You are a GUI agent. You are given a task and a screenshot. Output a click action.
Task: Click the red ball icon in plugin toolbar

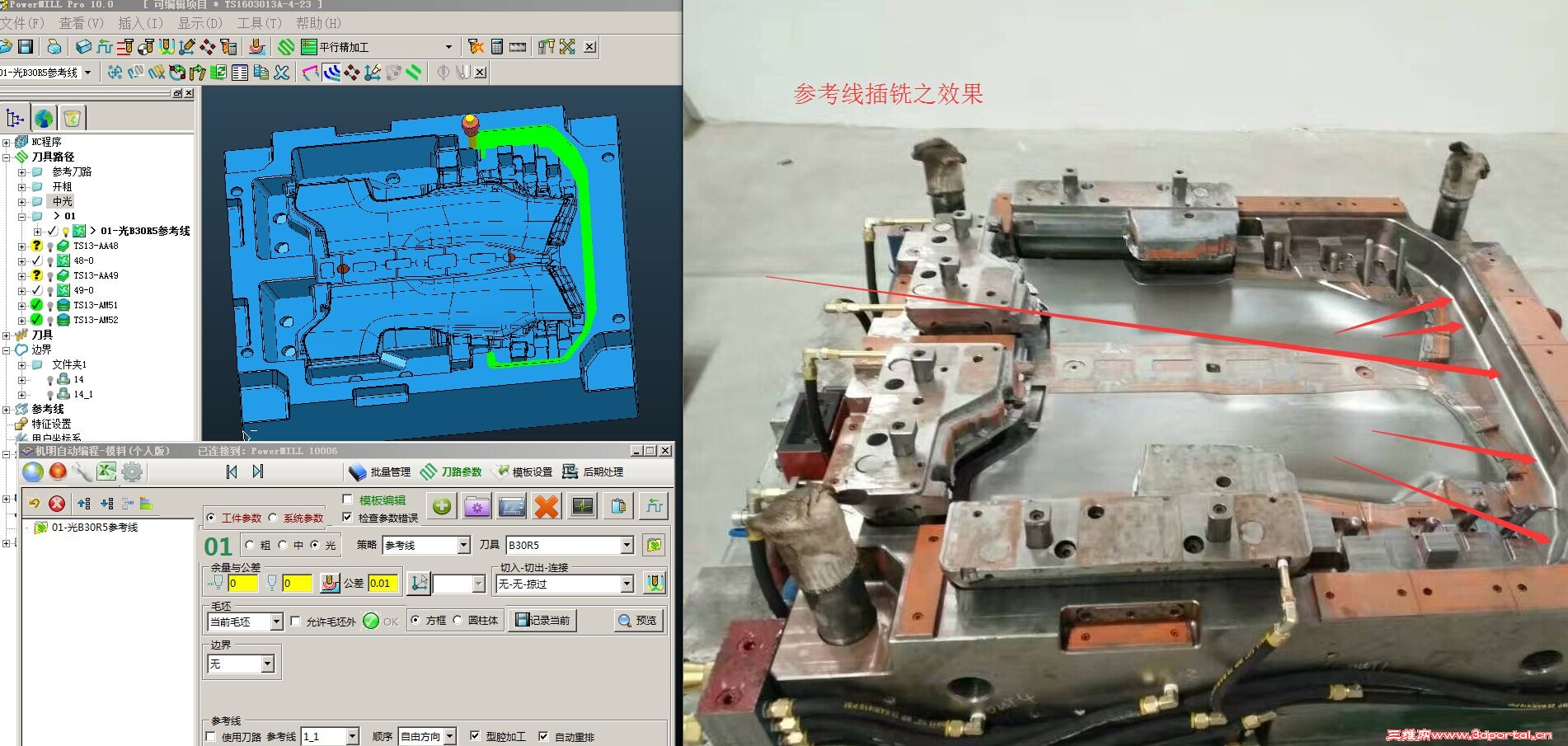58,472
